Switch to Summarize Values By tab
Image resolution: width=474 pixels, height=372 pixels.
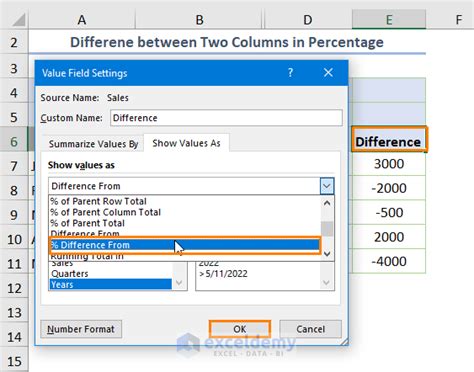point(93,144)
